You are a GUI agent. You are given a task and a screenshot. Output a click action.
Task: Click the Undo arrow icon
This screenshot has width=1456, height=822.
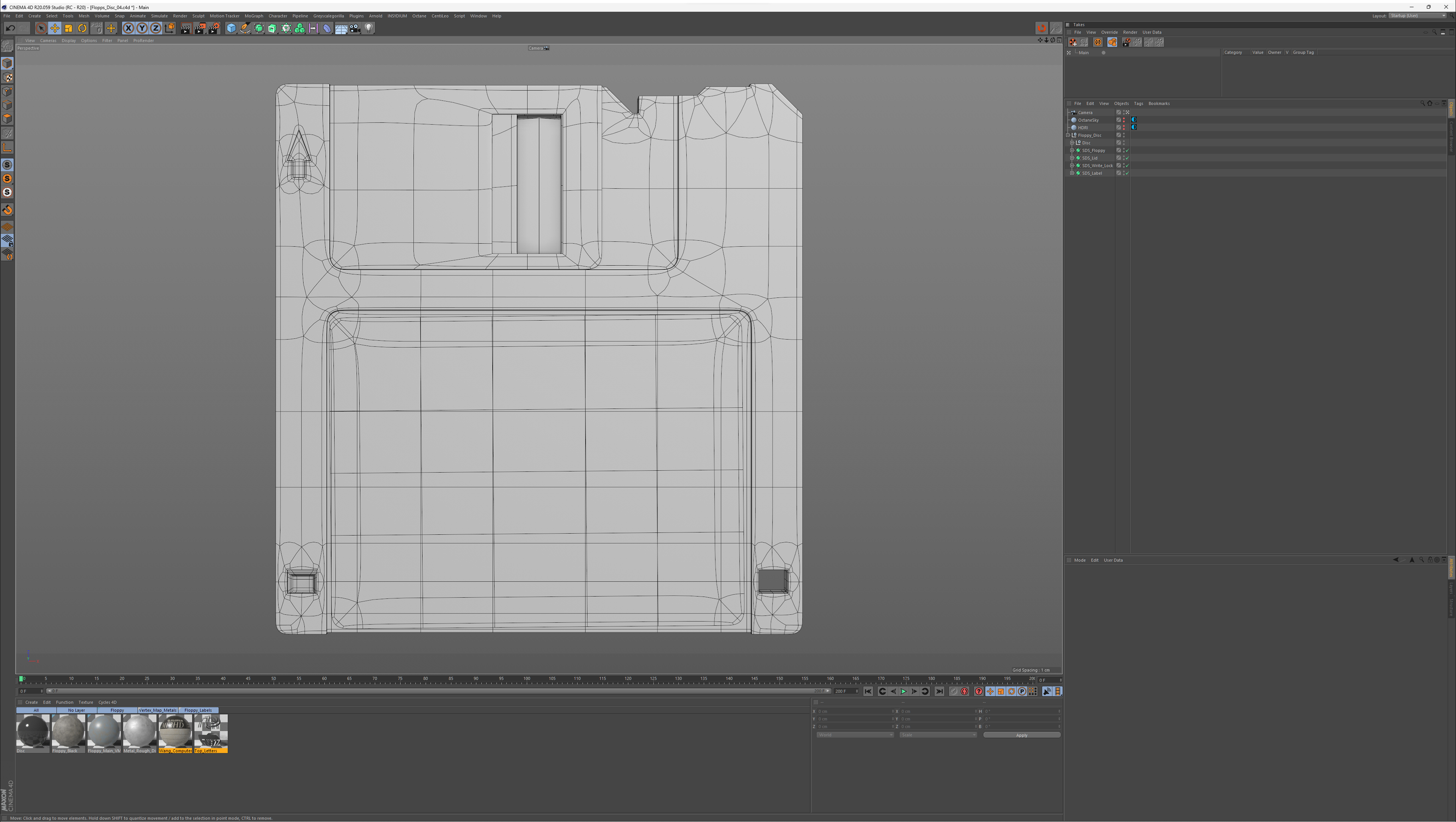10,28
